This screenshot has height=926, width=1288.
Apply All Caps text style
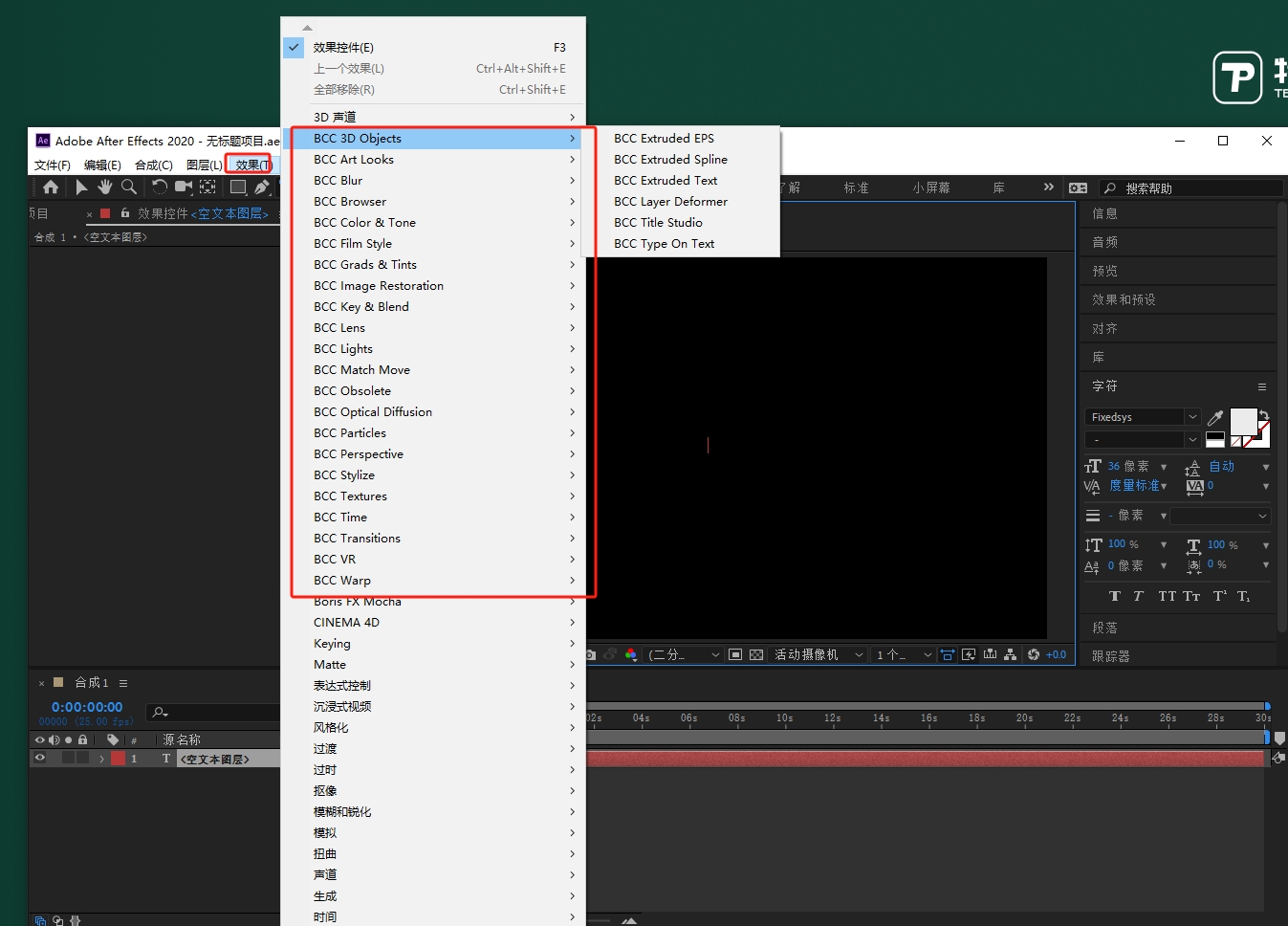(1167, 596)
